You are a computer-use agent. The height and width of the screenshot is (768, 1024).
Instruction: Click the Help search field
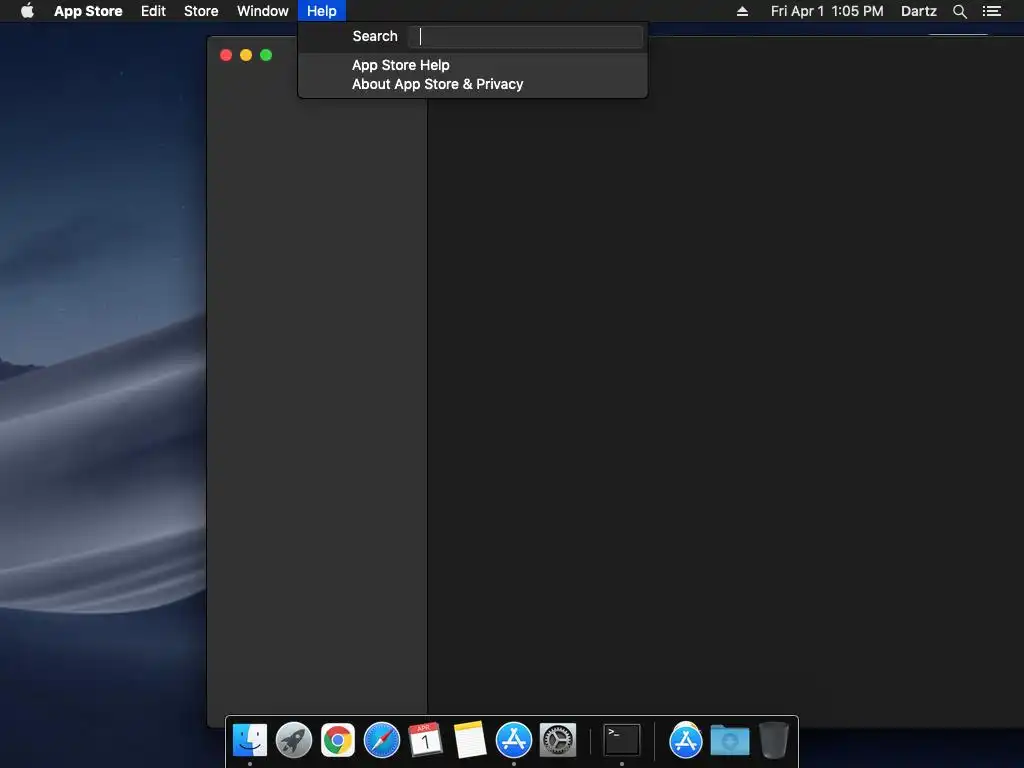tap(525, 37)
